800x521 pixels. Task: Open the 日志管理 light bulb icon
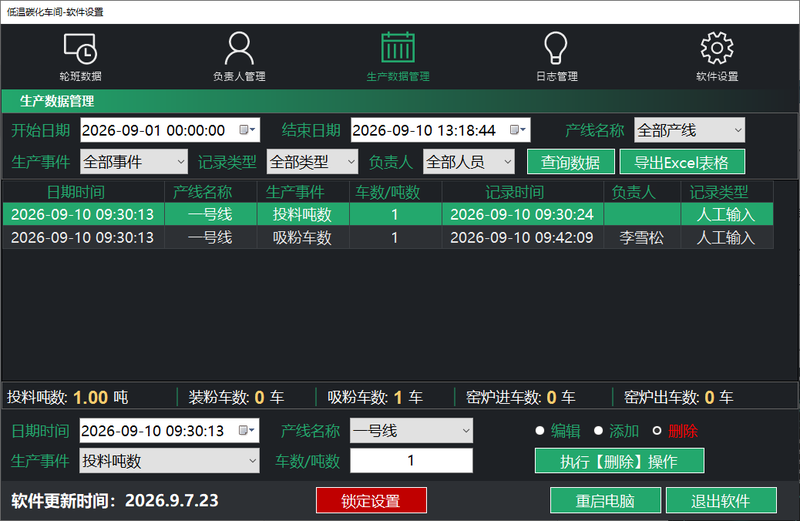pos(556,48)
